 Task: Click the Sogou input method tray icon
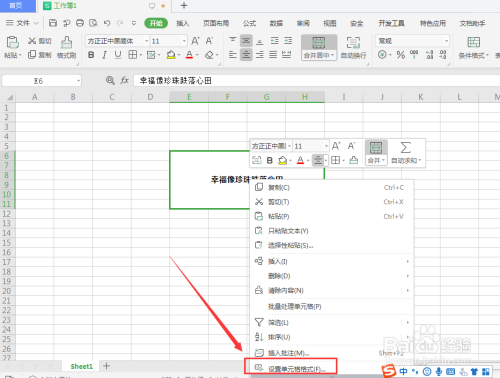pos(389,371)
